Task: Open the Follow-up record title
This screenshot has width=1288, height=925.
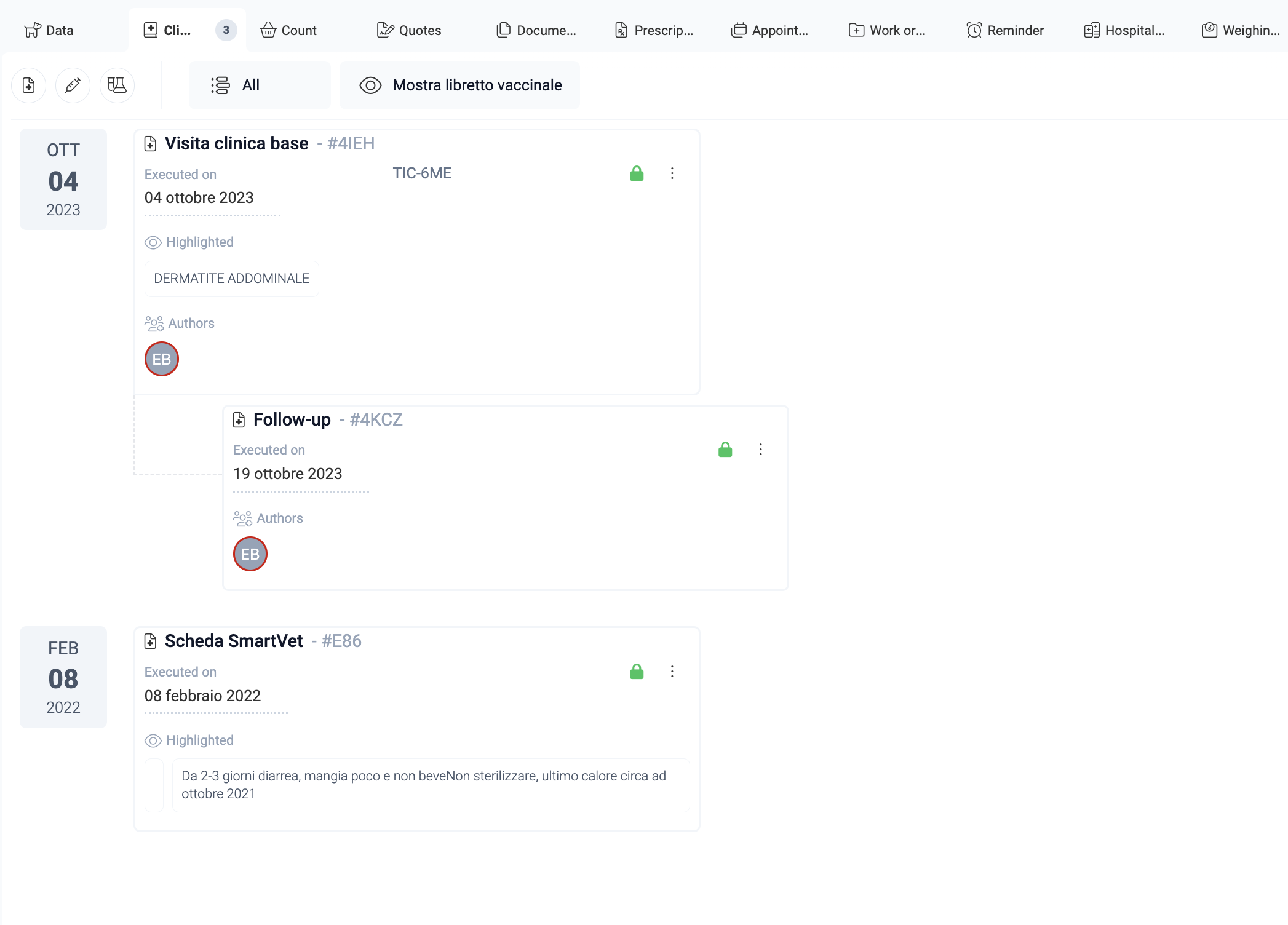Action: (x=292, y=419)
